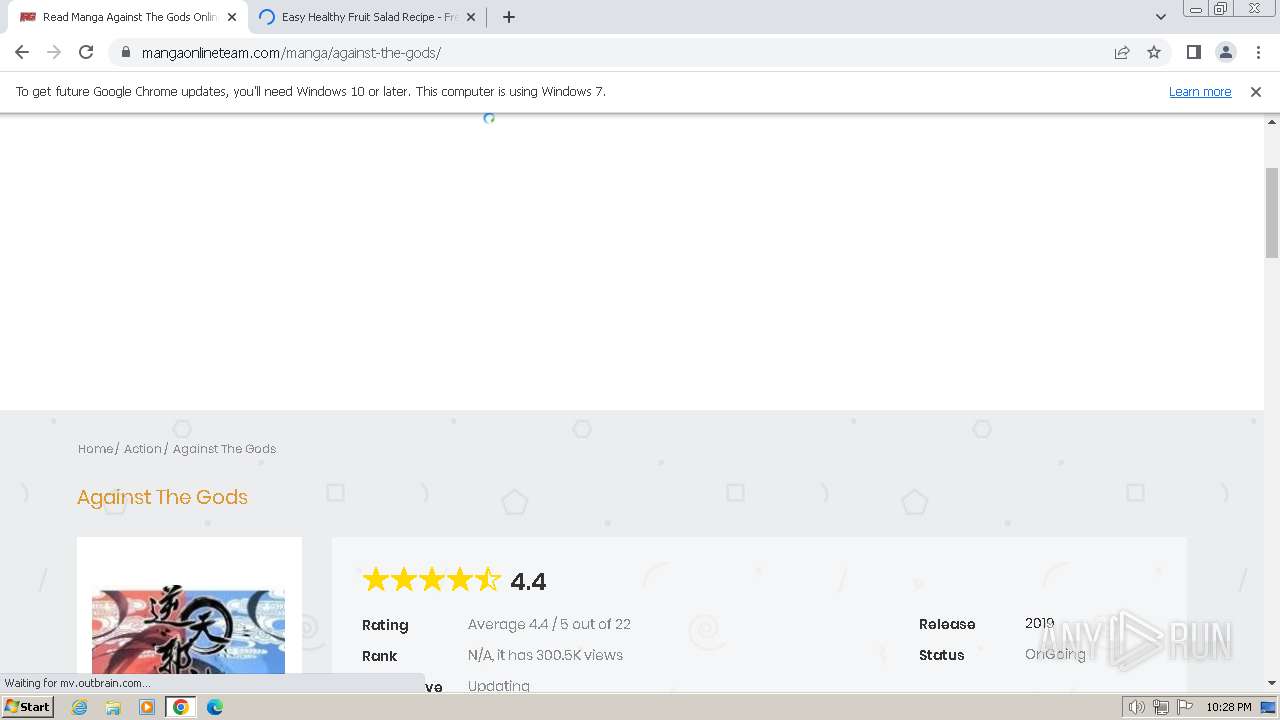
Task: Open the Against The Gods cover thumbnail
Action: [189, 632]
